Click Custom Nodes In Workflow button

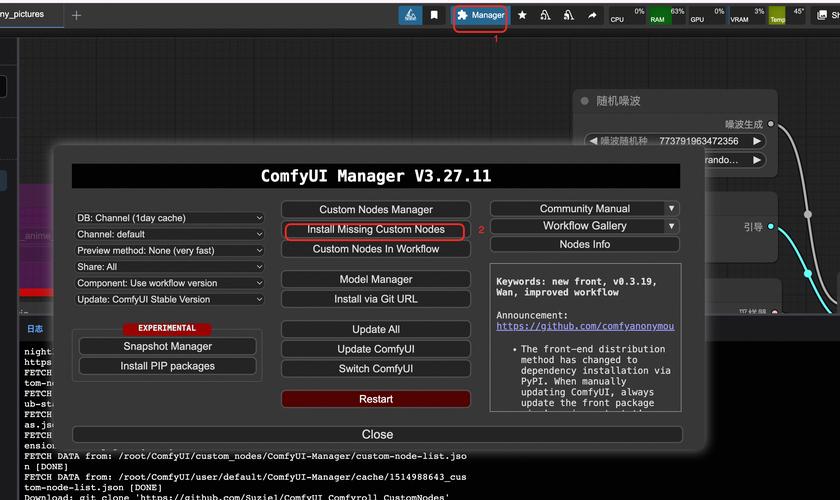click(376, 249)
